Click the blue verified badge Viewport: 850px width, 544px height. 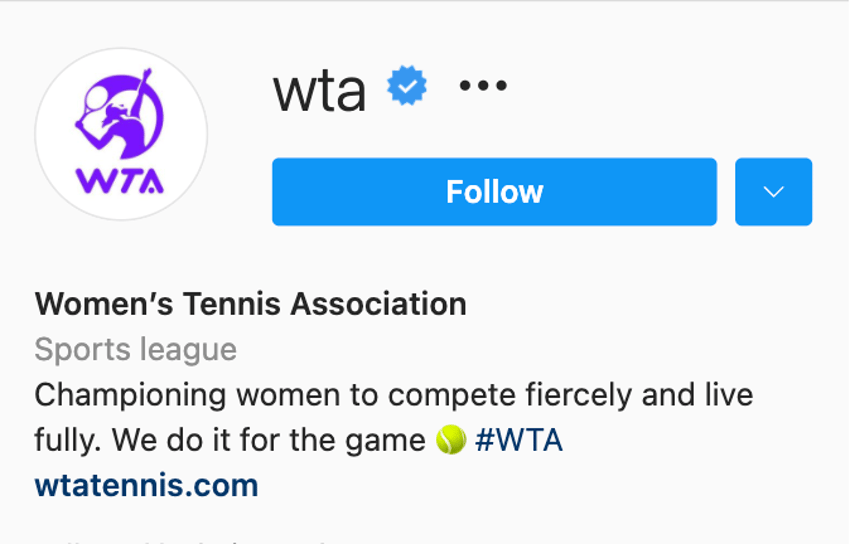(407, 85)
